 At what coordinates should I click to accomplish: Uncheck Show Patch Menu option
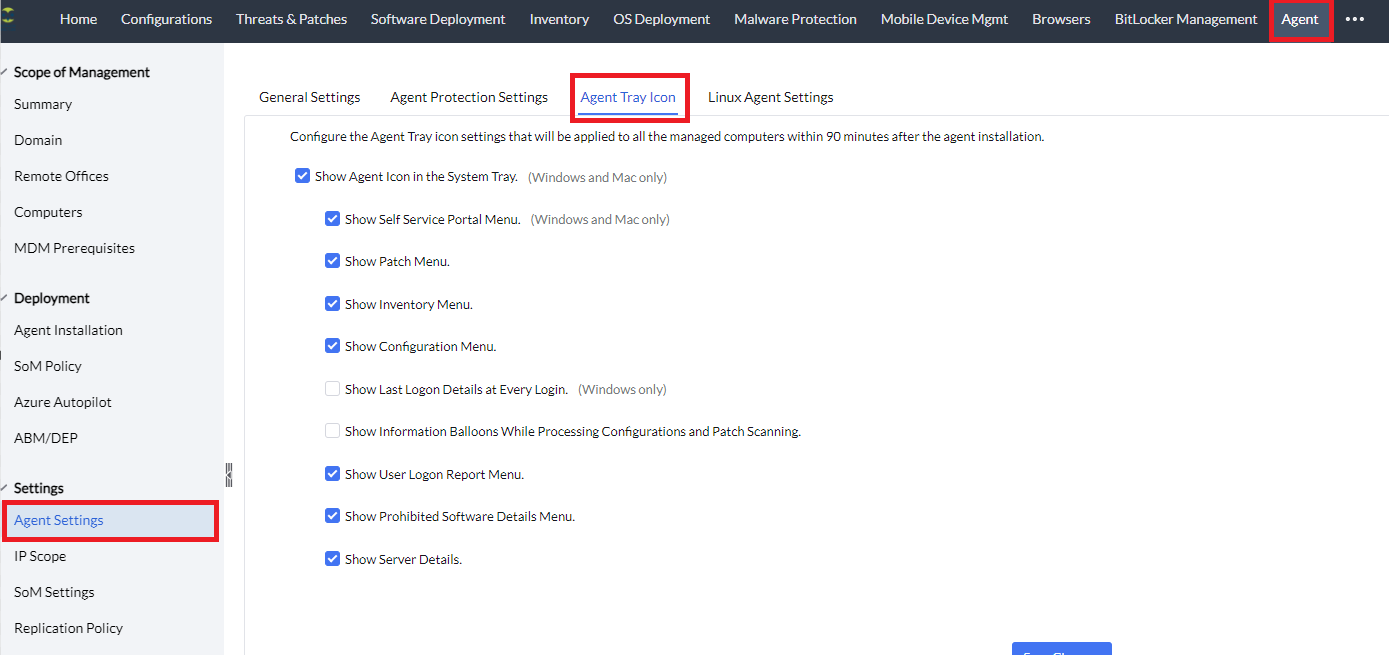(x=332, y=261)
